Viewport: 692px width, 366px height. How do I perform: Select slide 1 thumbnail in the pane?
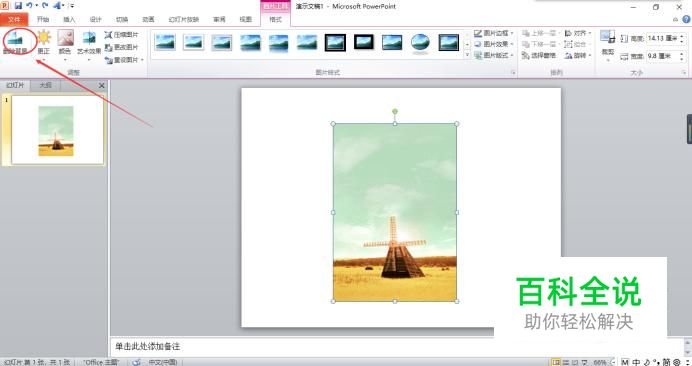coord(57,130)
